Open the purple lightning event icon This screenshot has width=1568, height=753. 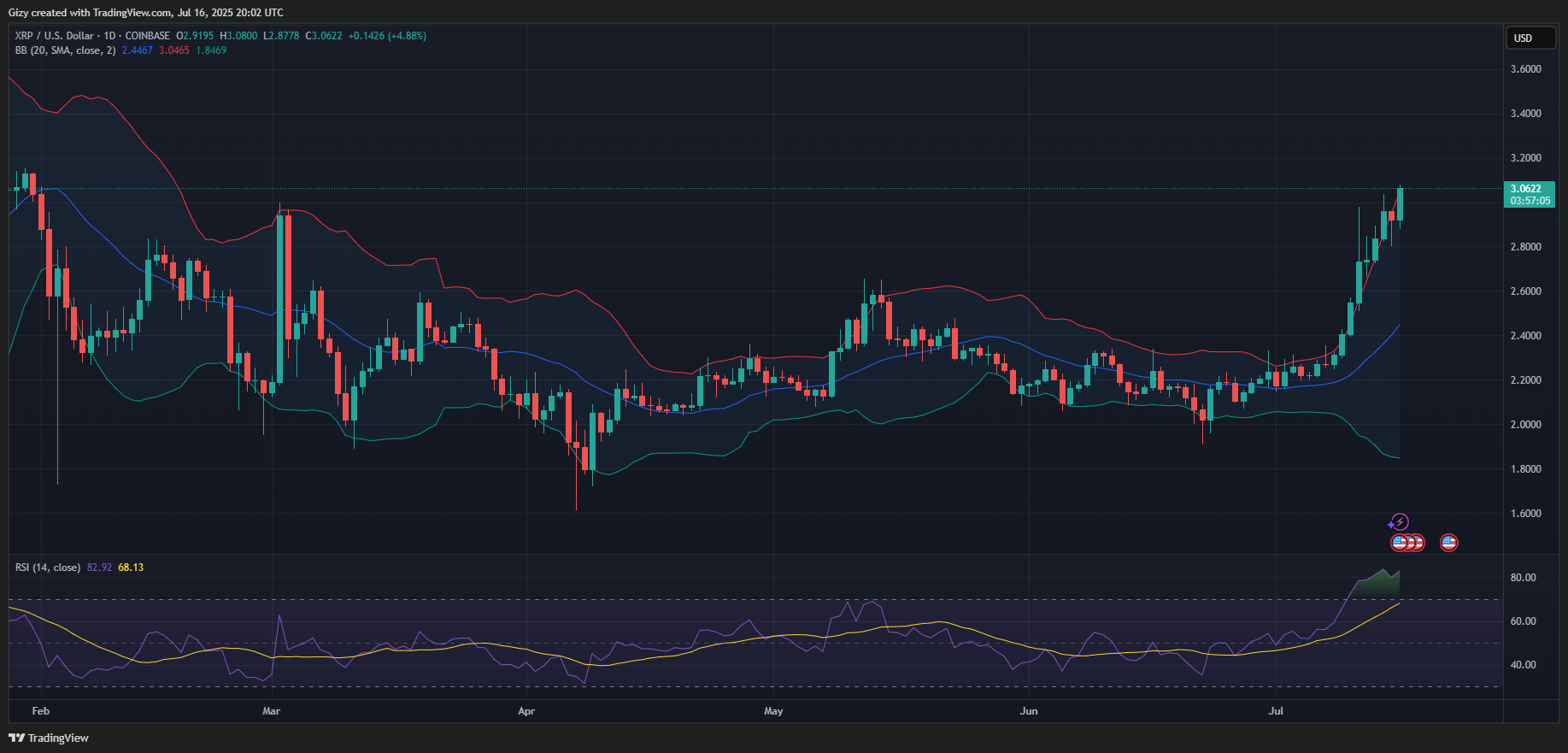pyautogui.click(x=1399, y=521)
